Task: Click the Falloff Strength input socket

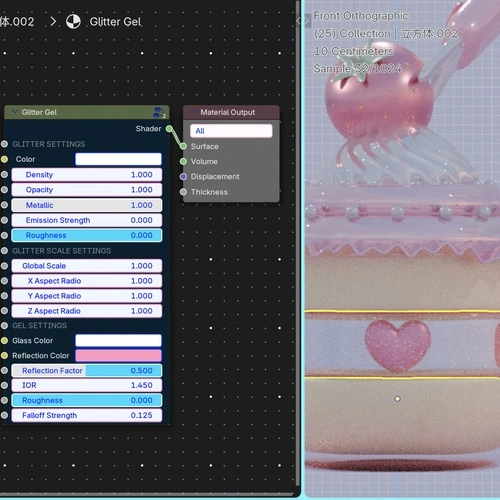Action: point(4,415)
